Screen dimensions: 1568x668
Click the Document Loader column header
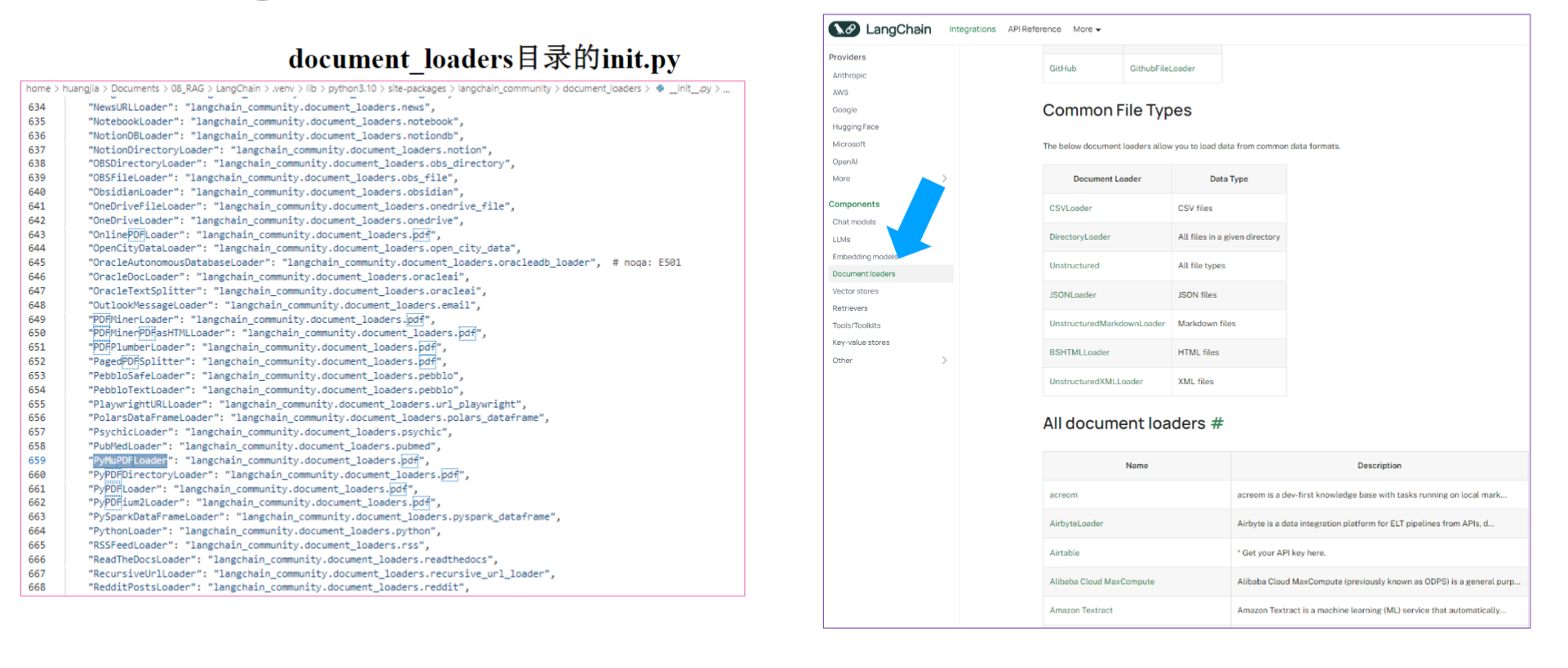pos(1107,179)
